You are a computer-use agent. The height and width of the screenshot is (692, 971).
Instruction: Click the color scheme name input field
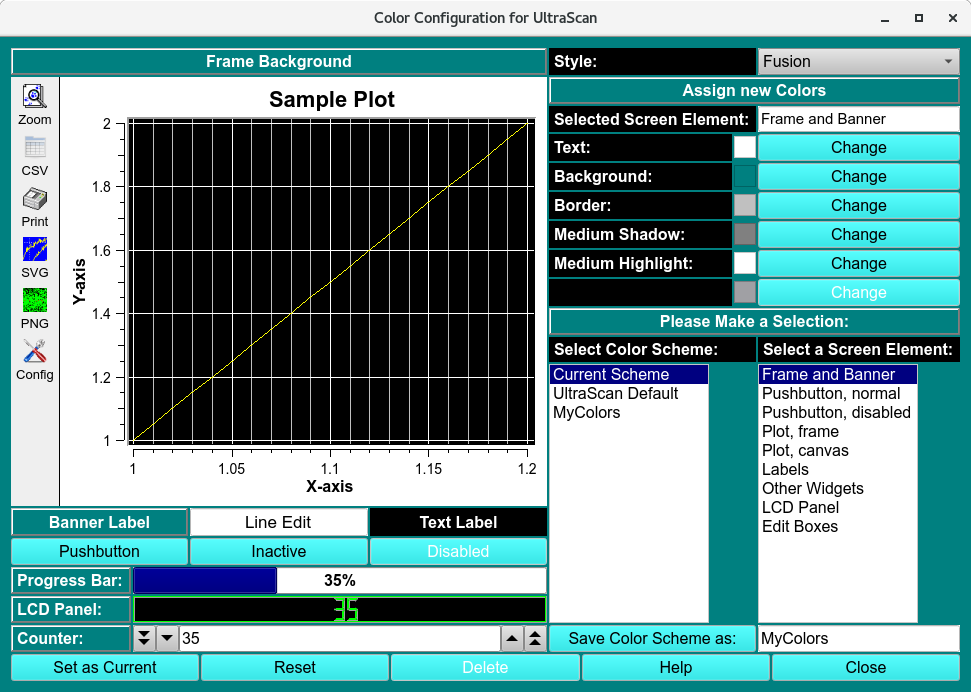coord(858,638)
